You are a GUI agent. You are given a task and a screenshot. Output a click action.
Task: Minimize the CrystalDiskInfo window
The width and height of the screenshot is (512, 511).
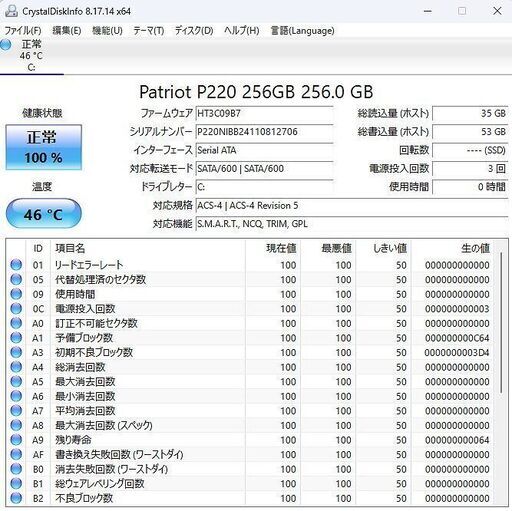click(428, 11)
